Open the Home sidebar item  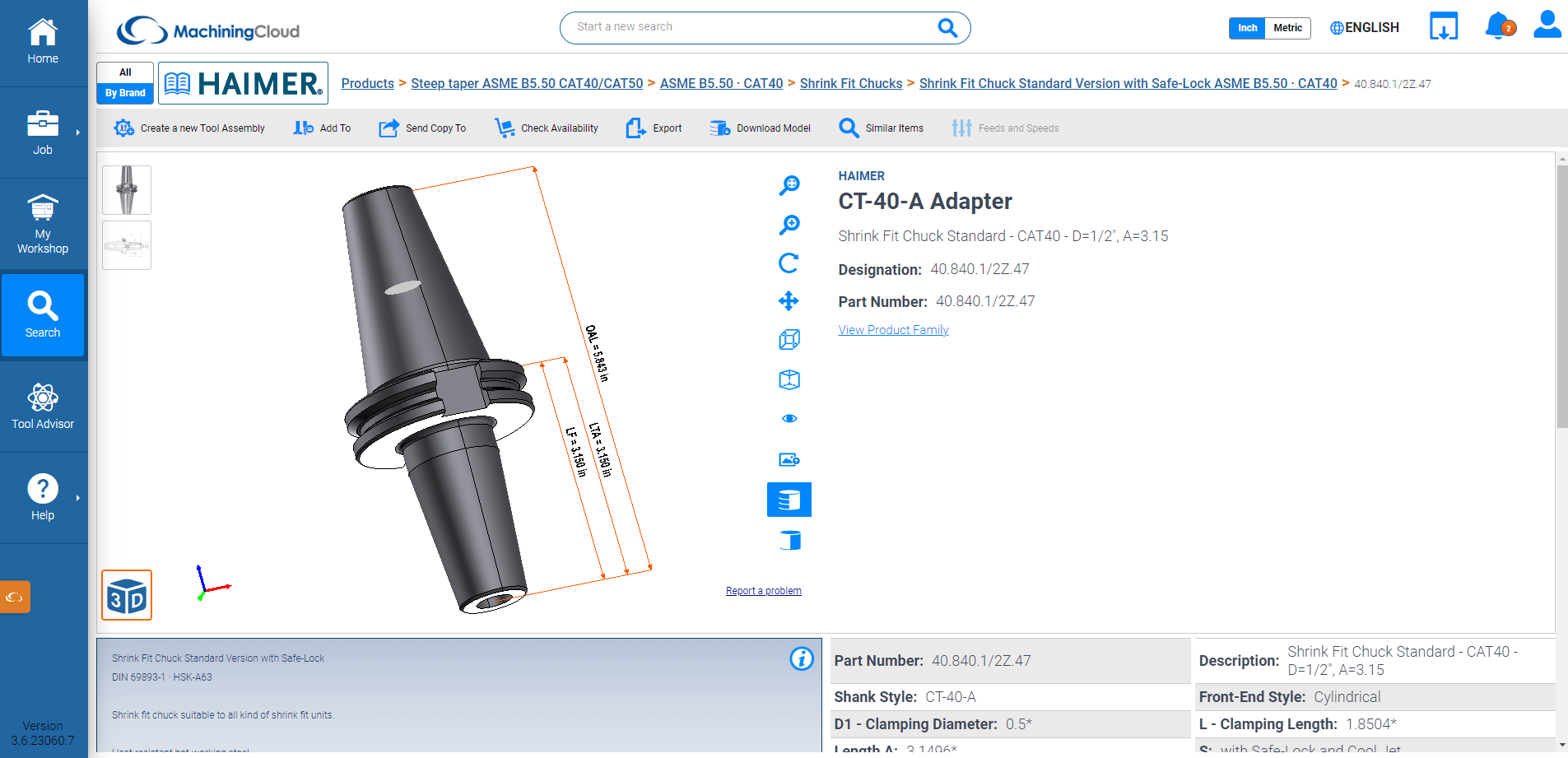pyautogui.click(x=43, y=42)
